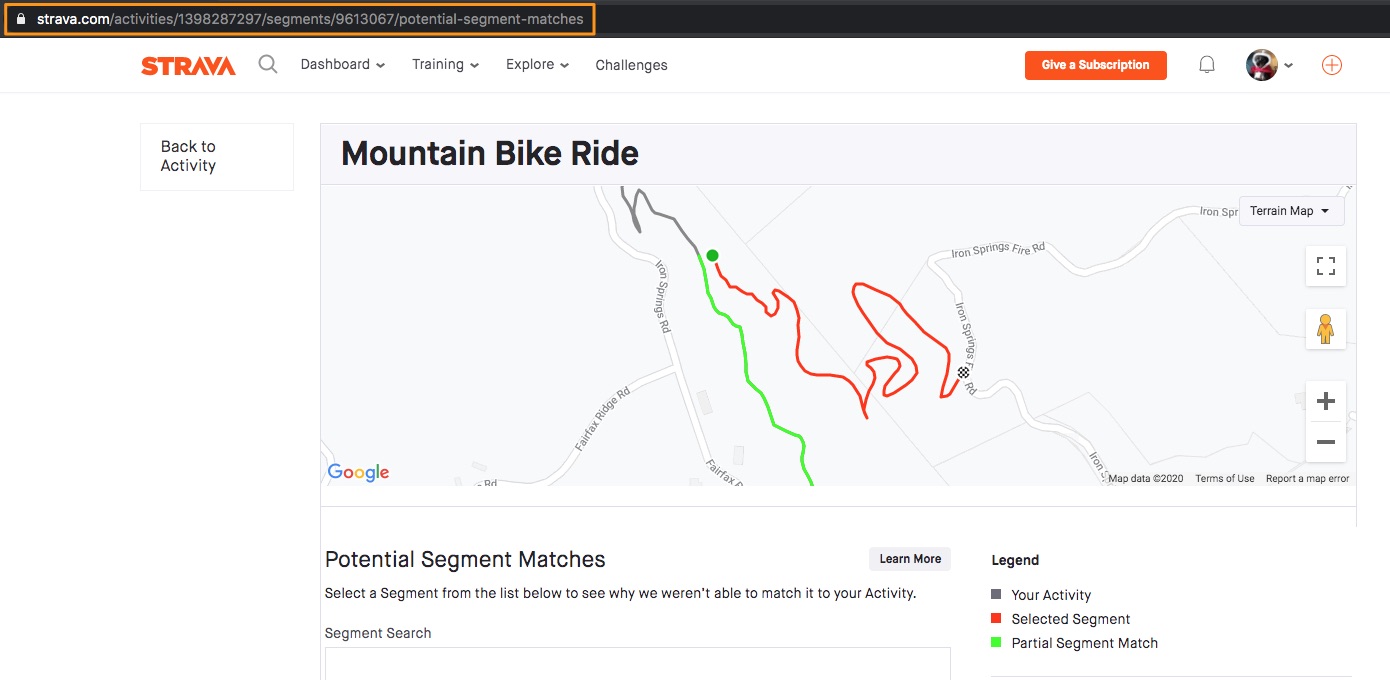Open the Terrain Map dropdown
The image size is (1390, 680).
point(1291,210)
